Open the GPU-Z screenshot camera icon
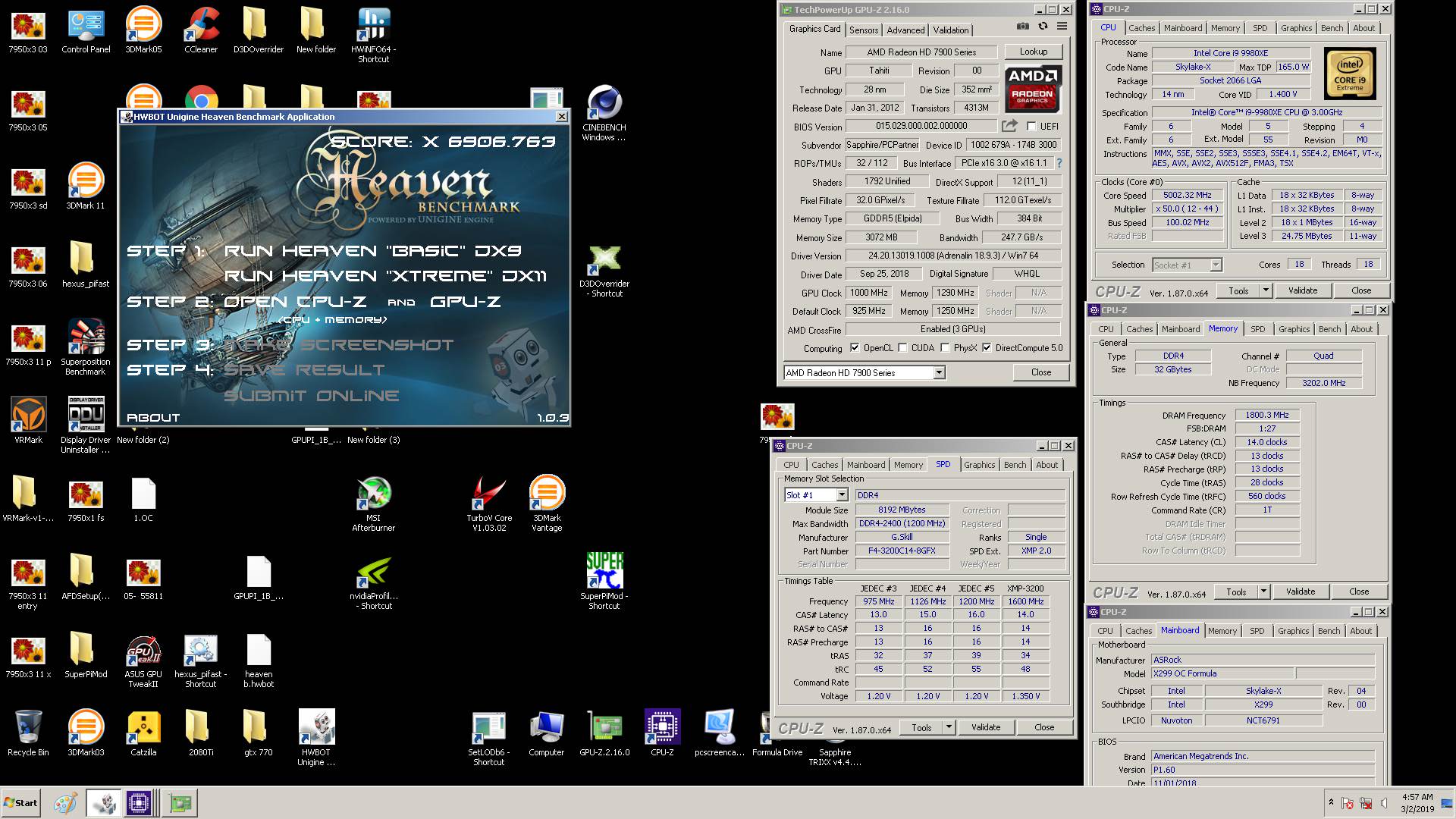This screenshot has width=1456, height=819. 1023,26
